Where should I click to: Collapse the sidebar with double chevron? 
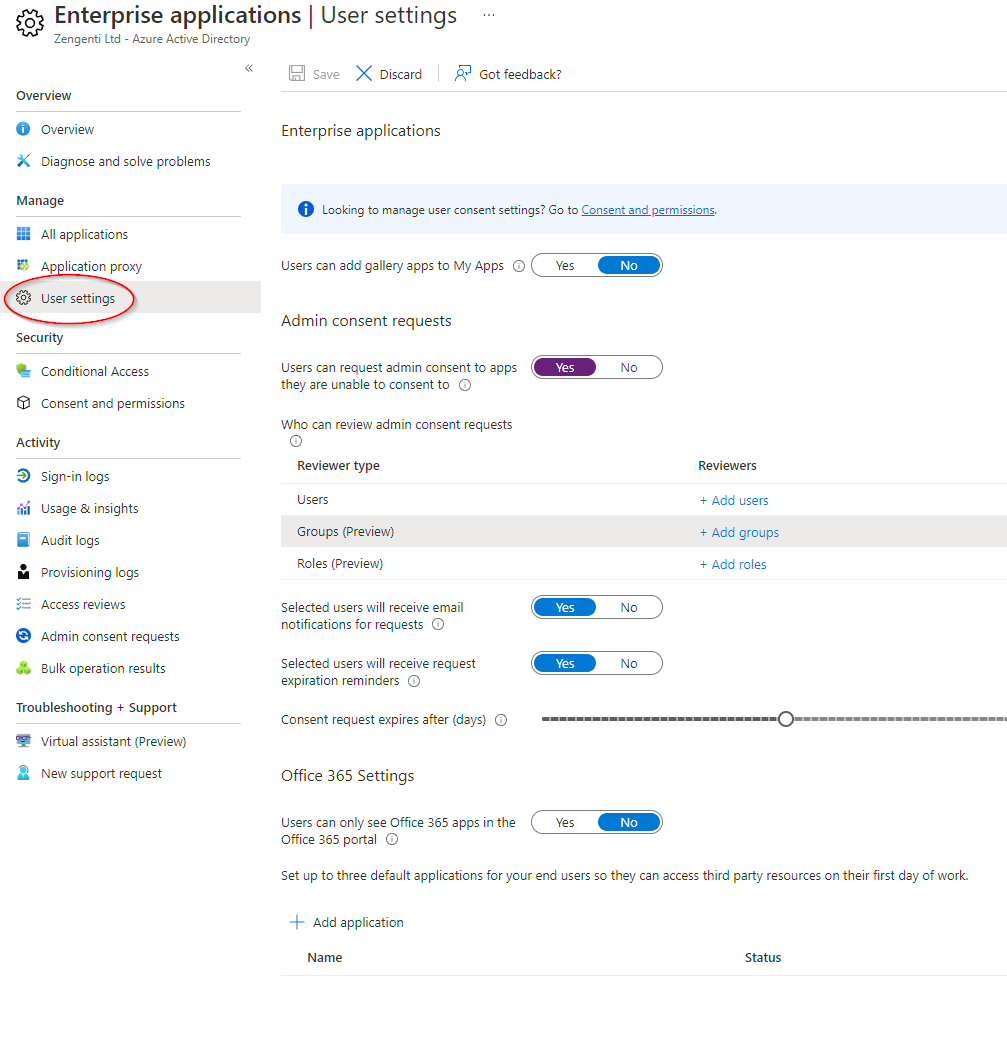(249, 68)
